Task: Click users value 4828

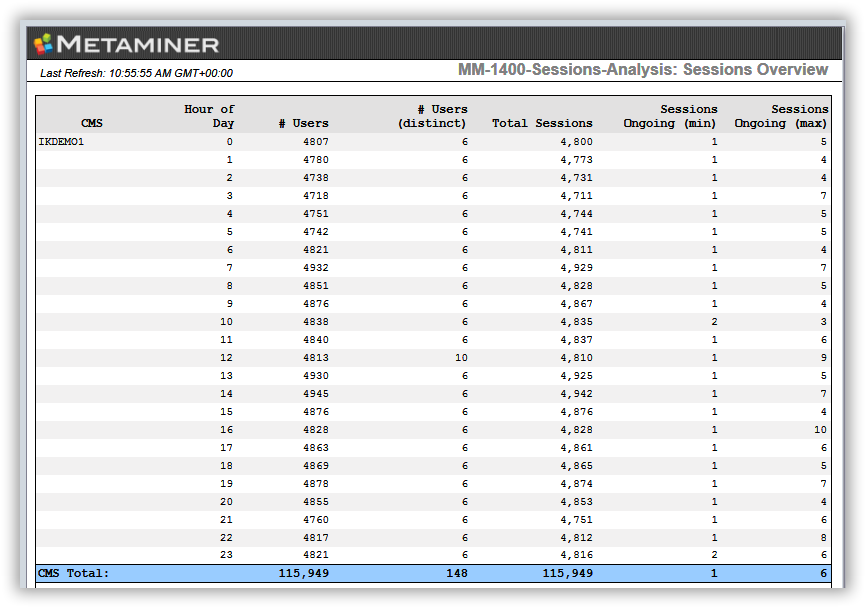Action: pyautogui.click(x=316, y=430)
